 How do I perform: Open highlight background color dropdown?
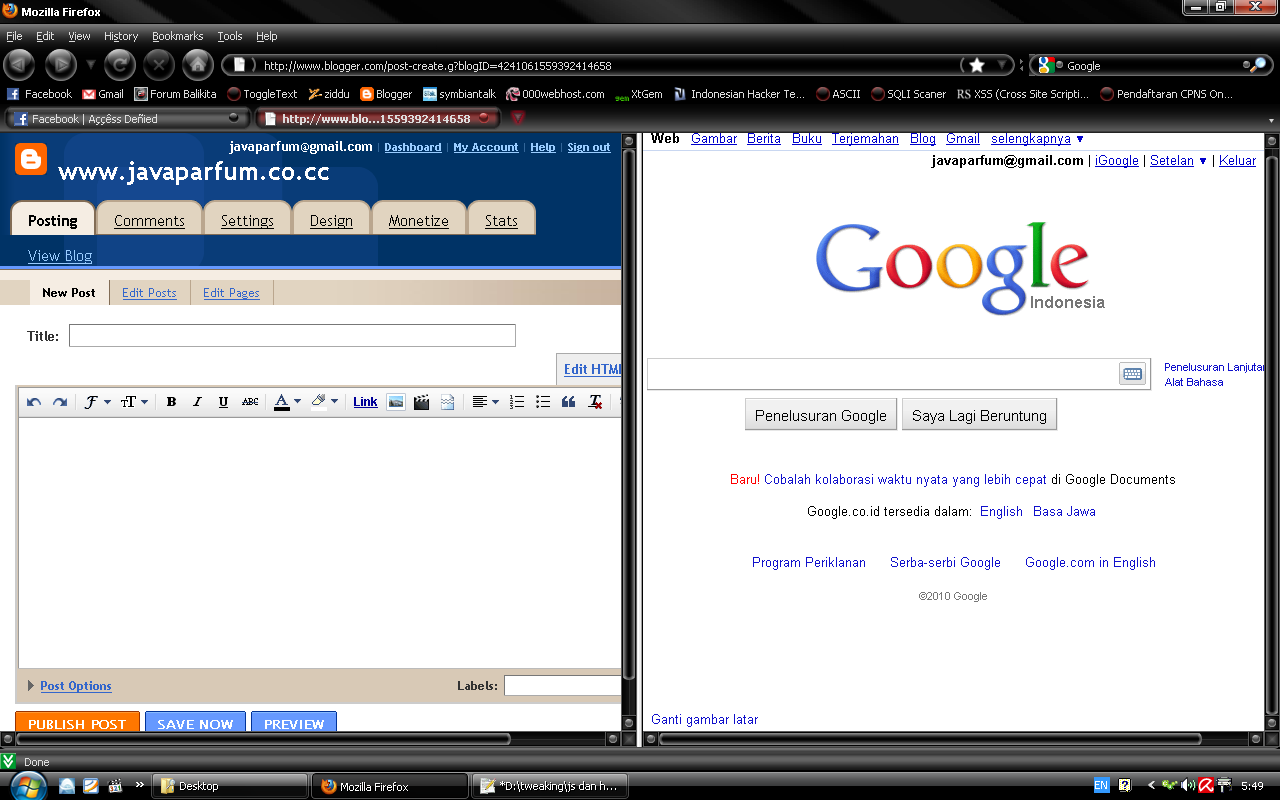(324, 402)
